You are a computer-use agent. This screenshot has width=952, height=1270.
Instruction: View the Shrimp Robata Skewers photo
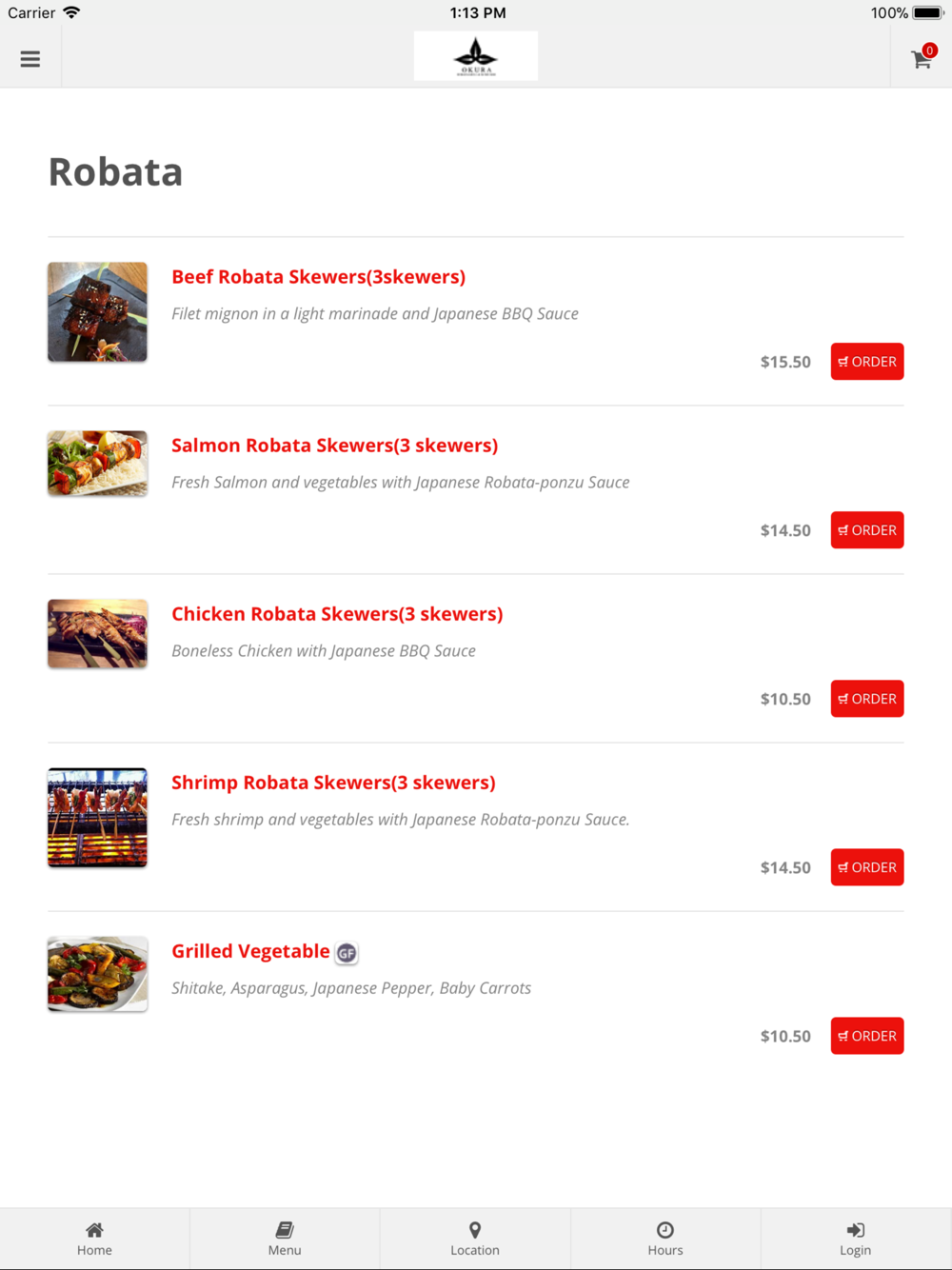[97, 818]
